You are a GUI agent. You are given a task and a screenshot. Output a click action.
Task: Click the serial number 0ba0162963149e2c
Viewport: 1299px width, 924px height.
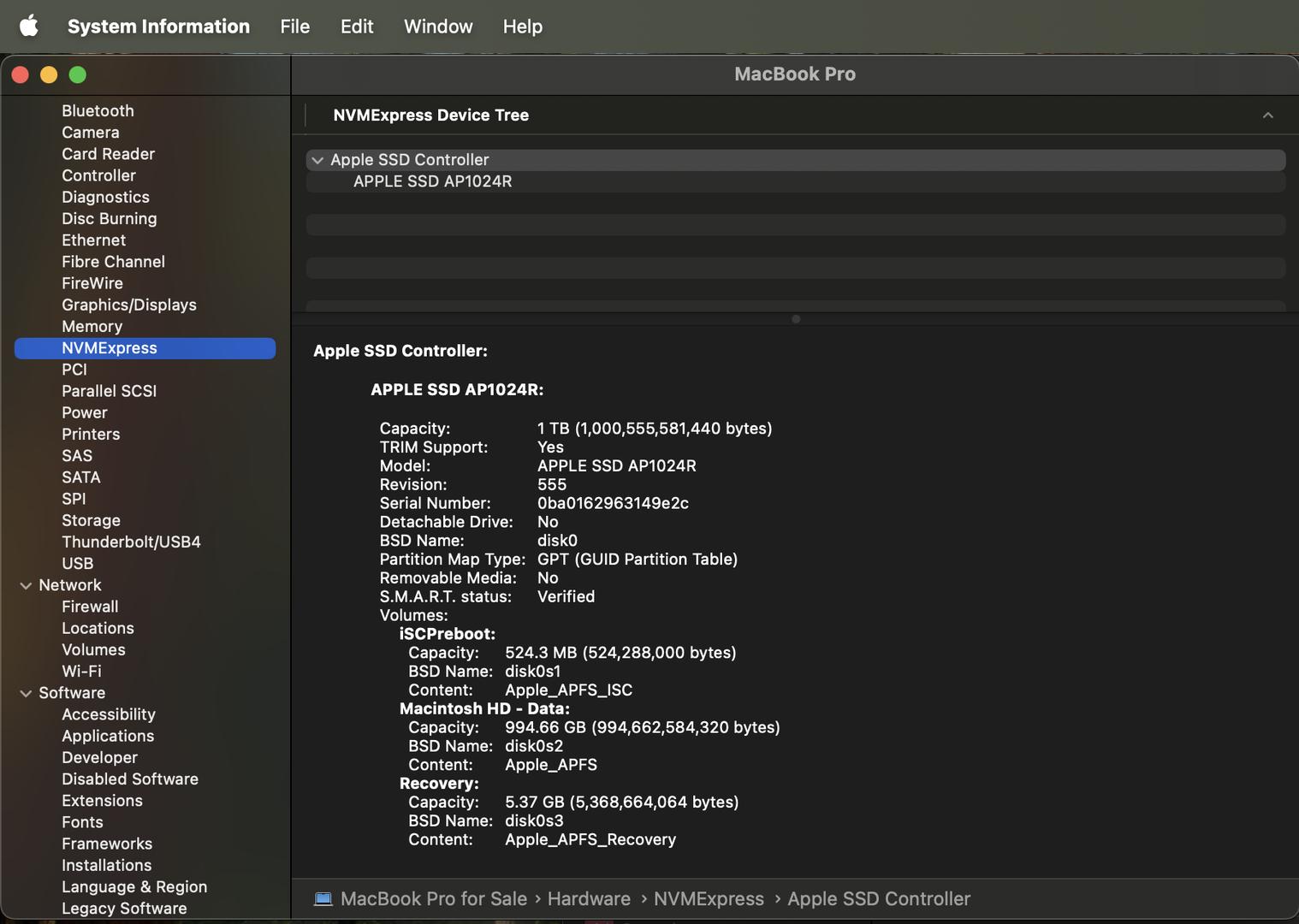point(613,503)
